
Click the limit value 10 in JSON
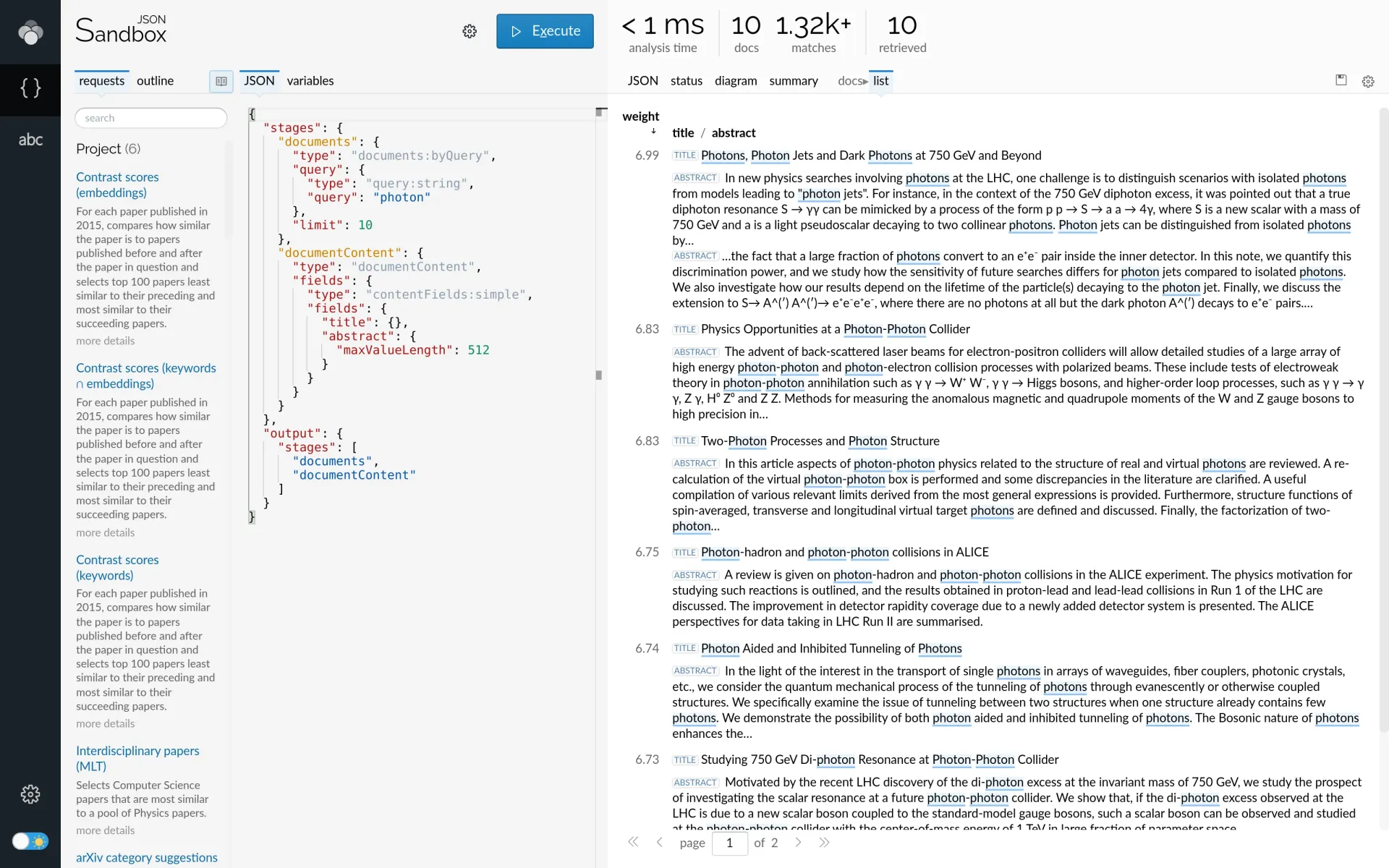coord(365,225)
